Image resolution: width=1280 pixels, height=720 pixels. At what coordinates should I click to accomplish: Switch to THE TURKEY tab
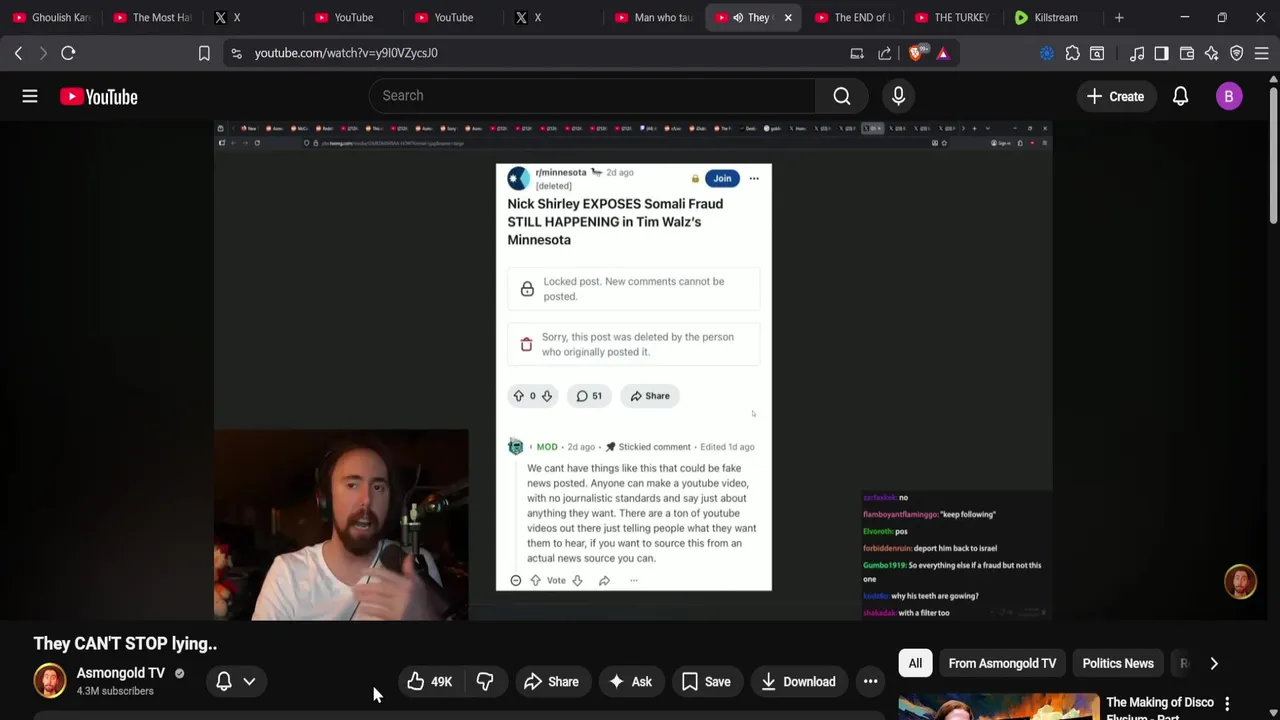click(x=952, y=17)
